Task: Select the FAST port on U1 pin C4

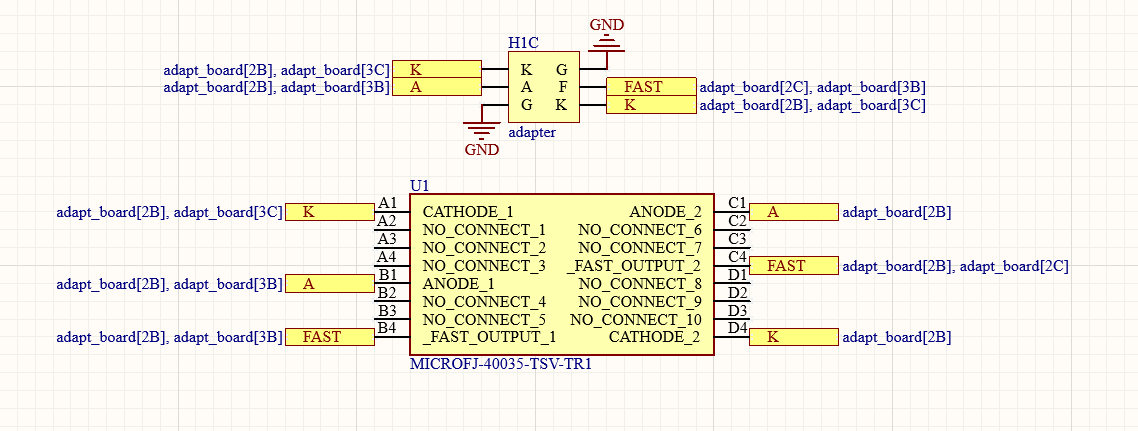Action: (x=793, y=266)
